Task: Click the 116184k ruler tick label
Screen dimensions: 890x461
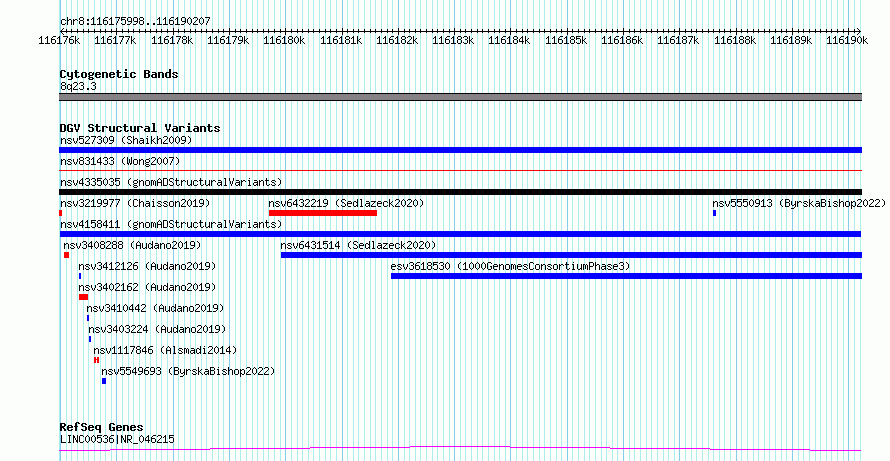Action: 510,40
